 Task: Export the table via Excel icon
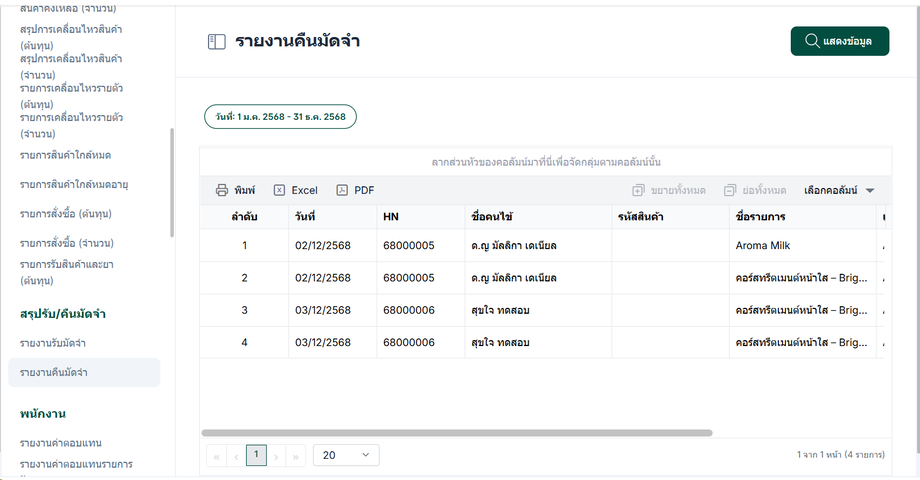pos(279,190)
